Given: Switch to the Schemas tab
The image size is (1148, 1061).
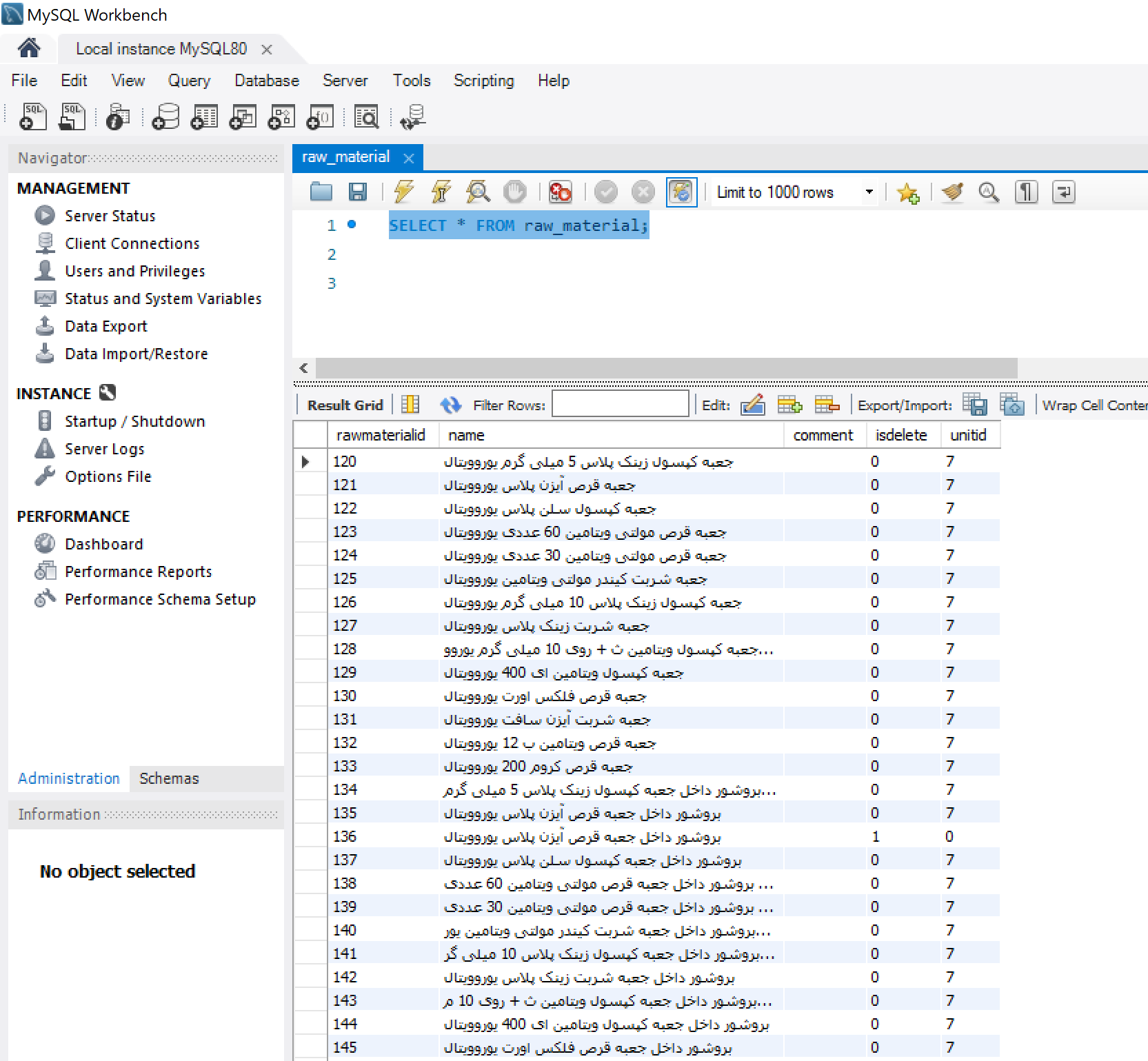Looking at the screenshot, I should tap(169, 778).
